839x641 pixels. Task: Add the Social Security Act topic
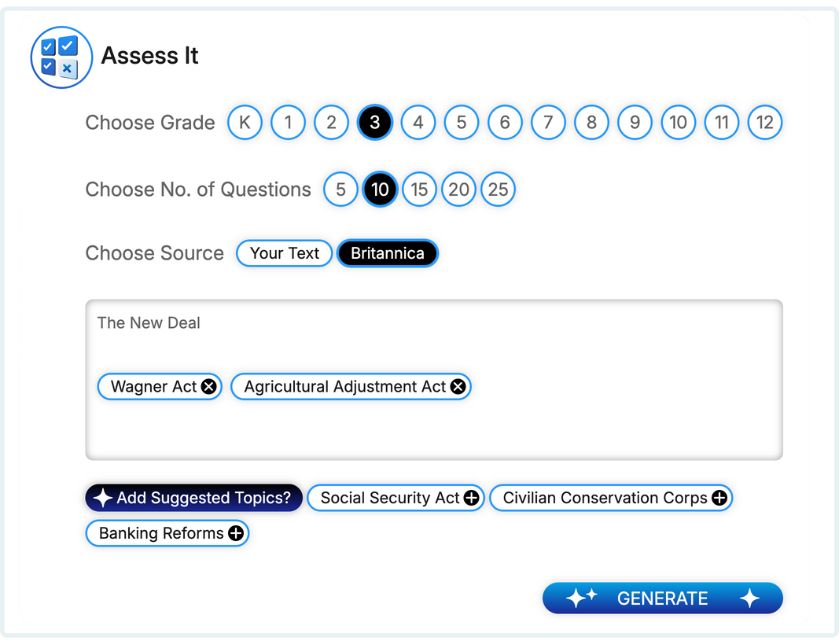[x=472, y=498]
